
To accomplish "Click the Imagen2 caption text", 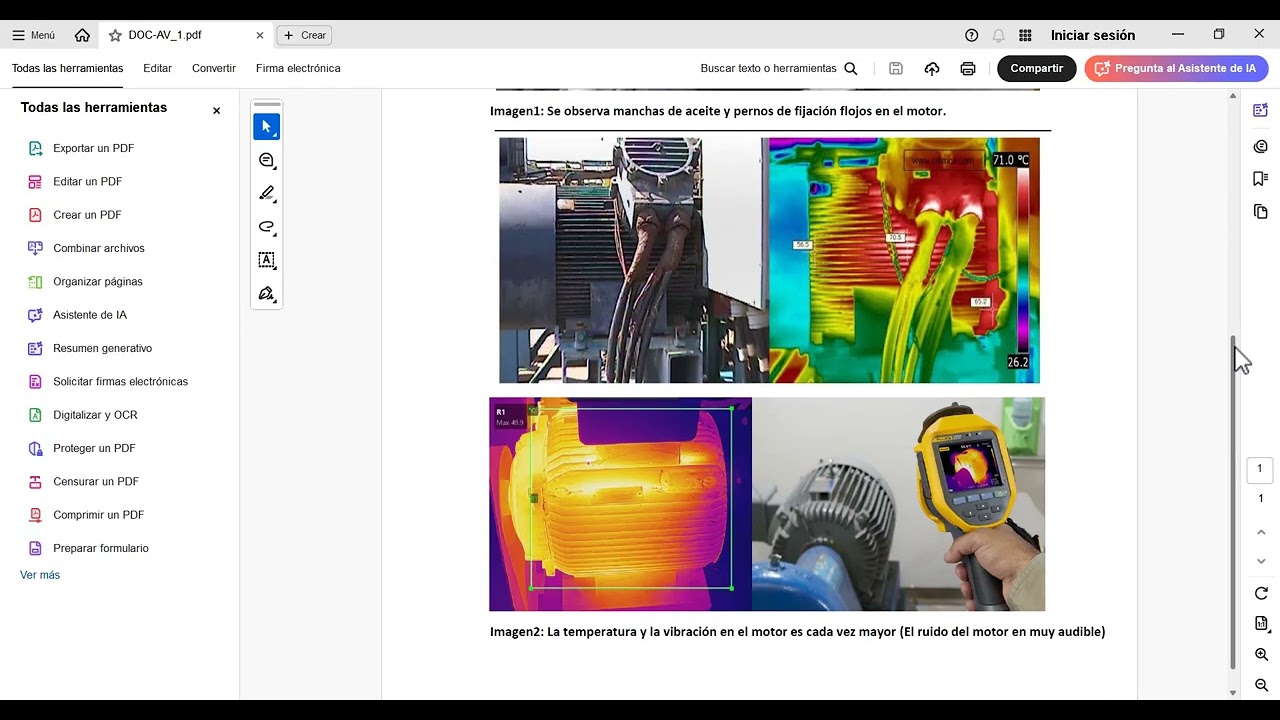I will click(797, 632).
